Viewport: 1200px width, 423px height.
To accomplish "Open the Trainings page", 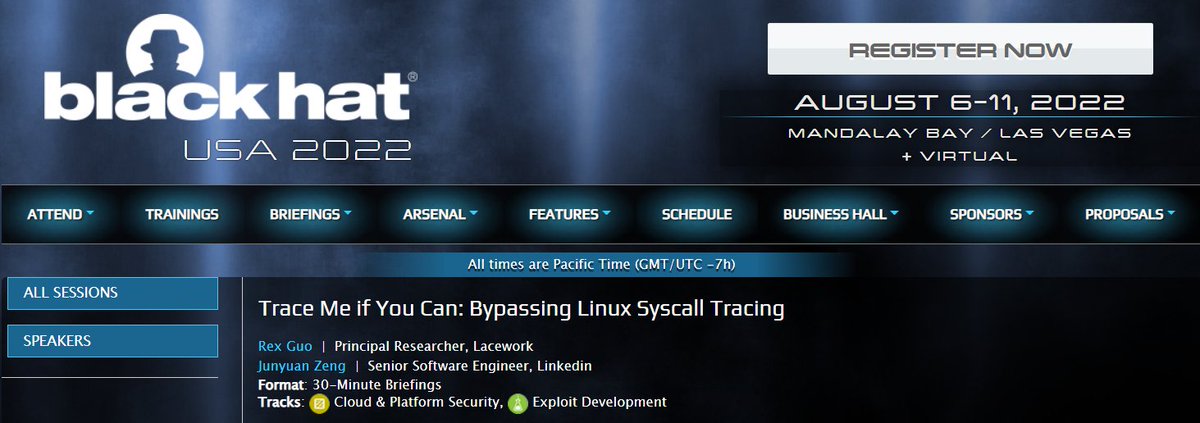I will click(182, 214).
